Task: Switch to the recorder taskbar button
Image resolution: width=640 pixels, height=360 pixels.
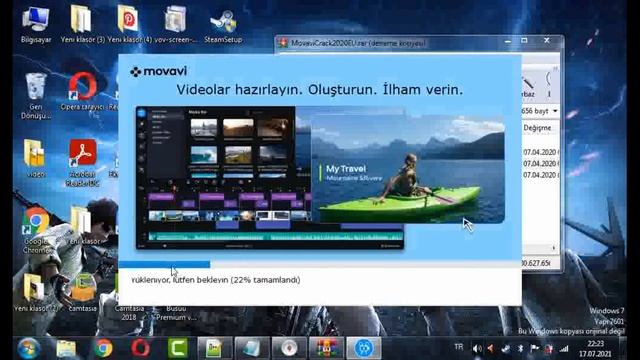Action: (289, 348)
